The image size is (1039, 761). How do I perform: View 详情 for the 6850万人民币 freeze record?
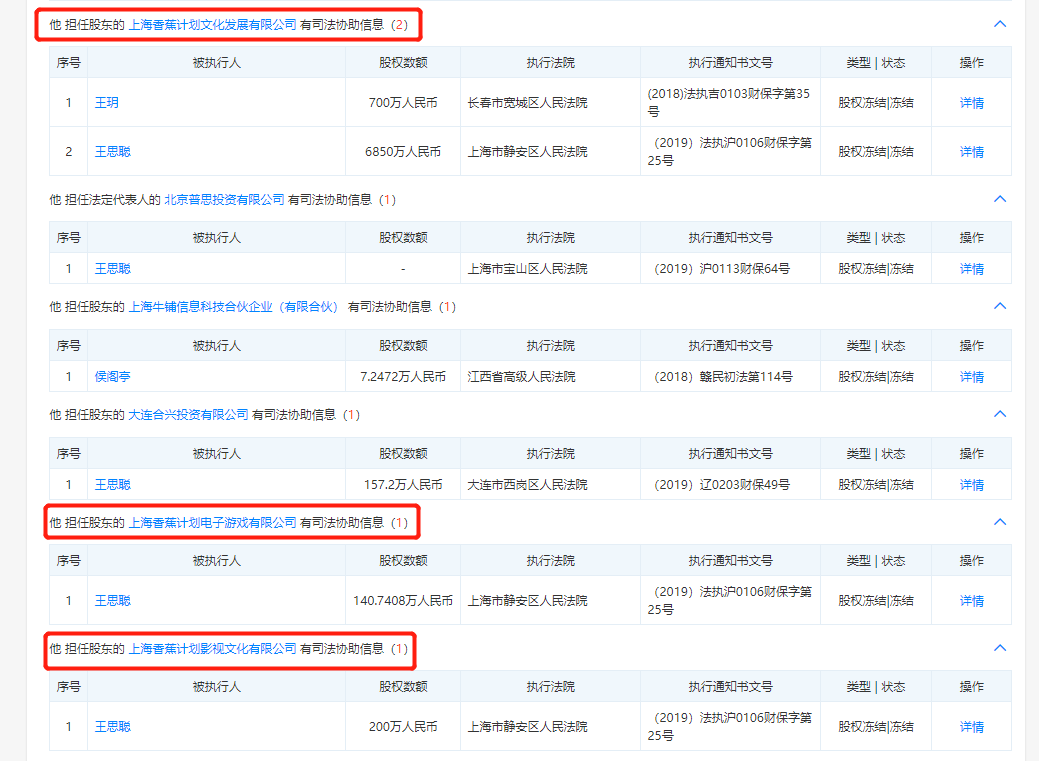pos(971,152)
